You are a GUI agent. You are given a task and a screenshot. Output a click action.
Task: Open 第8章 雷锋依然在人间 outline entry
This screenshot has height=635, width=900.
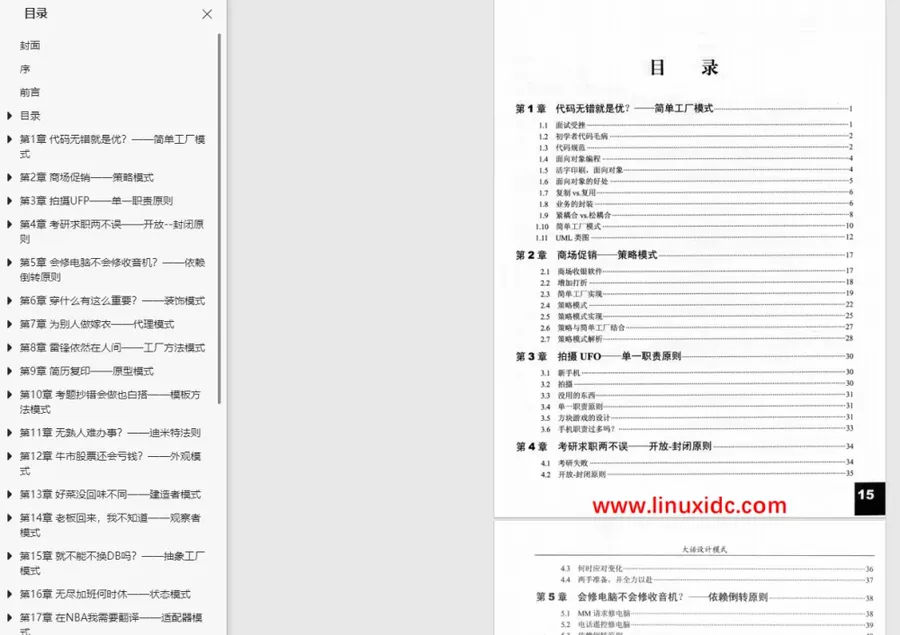(112, 347)
